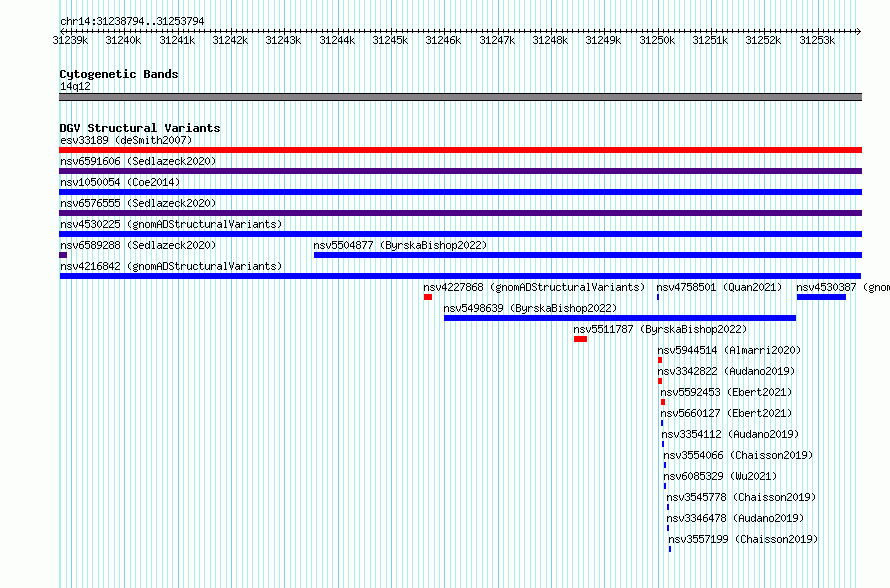
Task: Open nsv3545778 (Chaisson2019) variant label
Action: [741, 497]
